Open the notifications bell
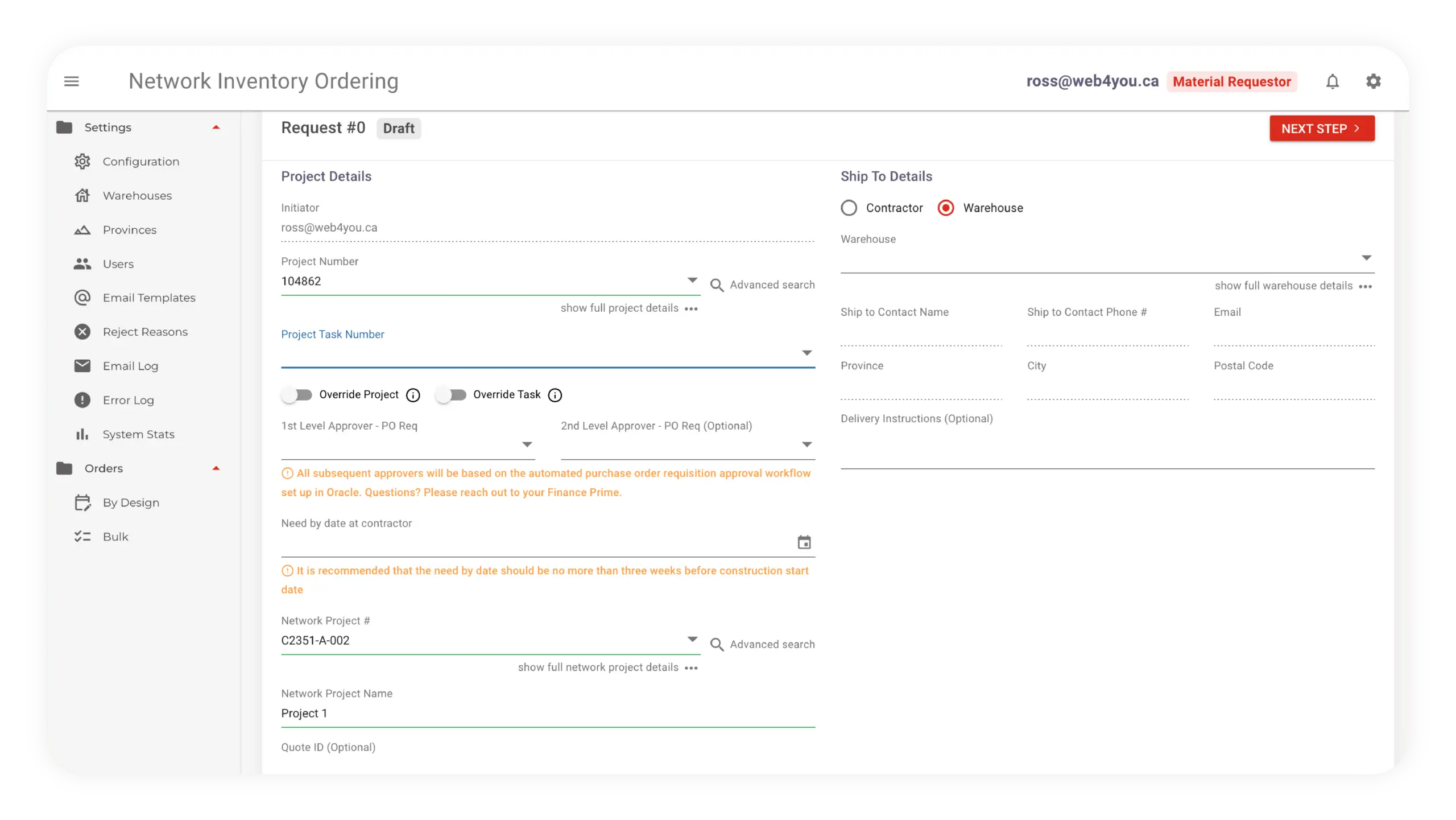The height and width of the screenshot is (820, 1456). point(1332,81)
